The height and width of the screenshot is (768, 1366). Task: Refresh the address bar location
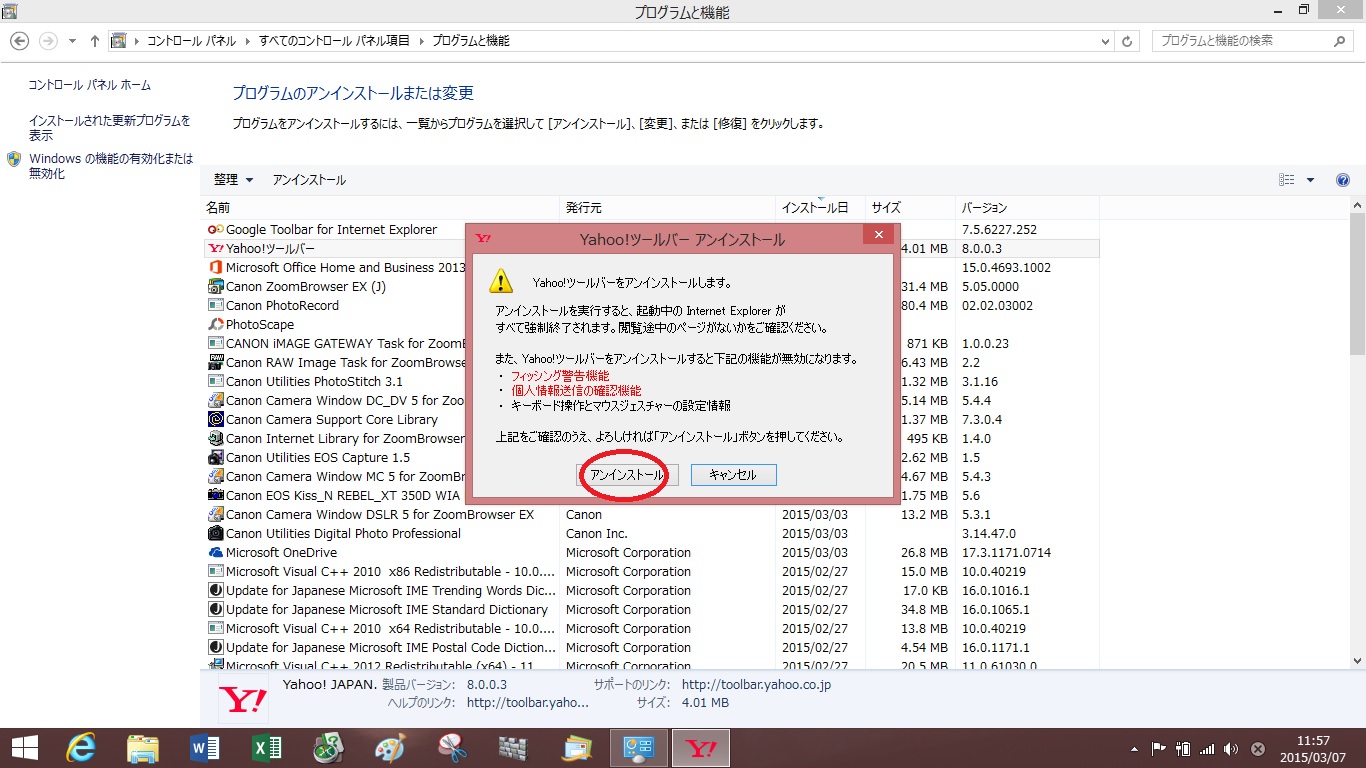point(1128,41)
